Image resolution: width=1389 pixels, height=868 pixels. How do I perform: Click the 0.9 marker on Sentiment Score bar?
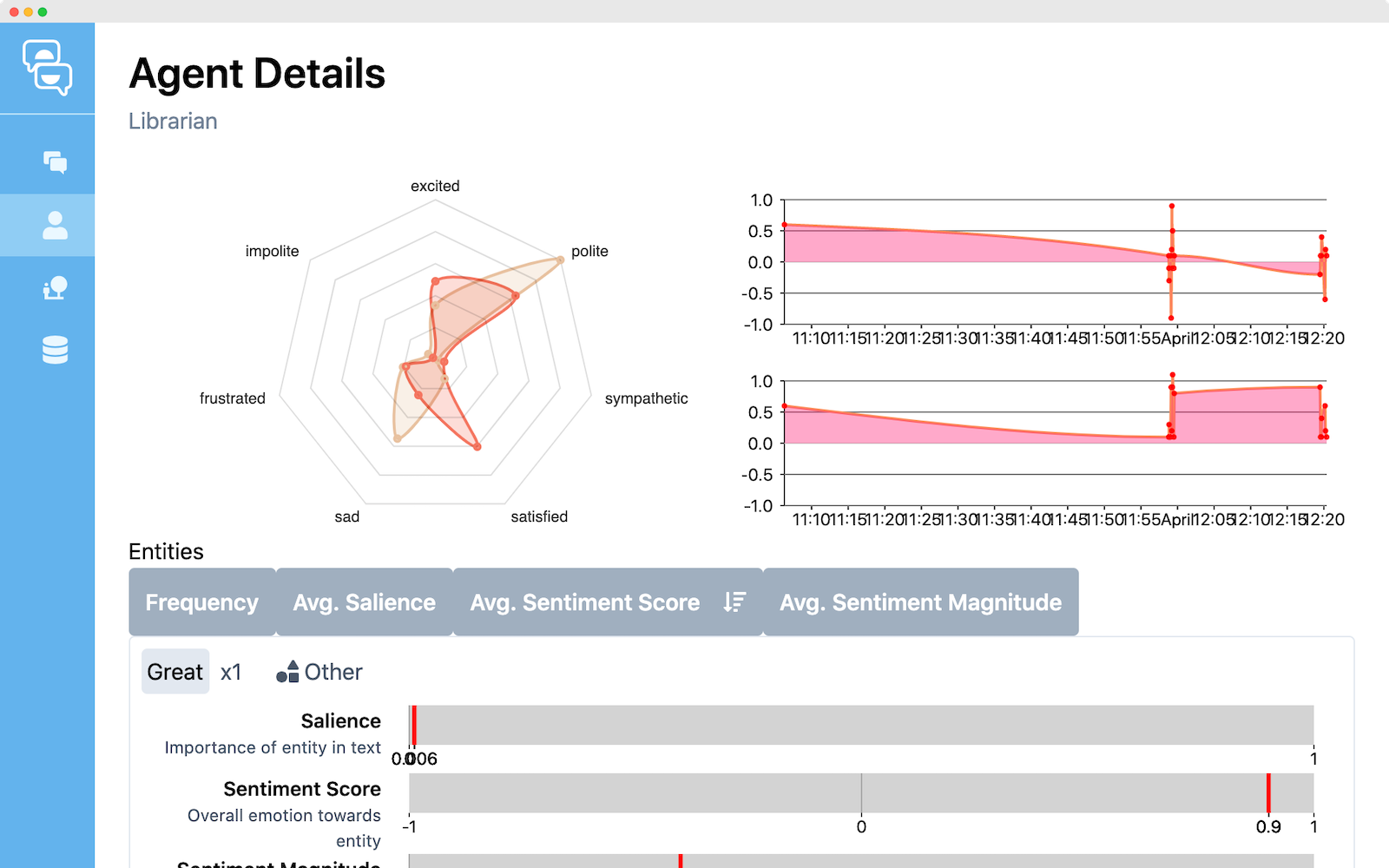[1268, 792]
